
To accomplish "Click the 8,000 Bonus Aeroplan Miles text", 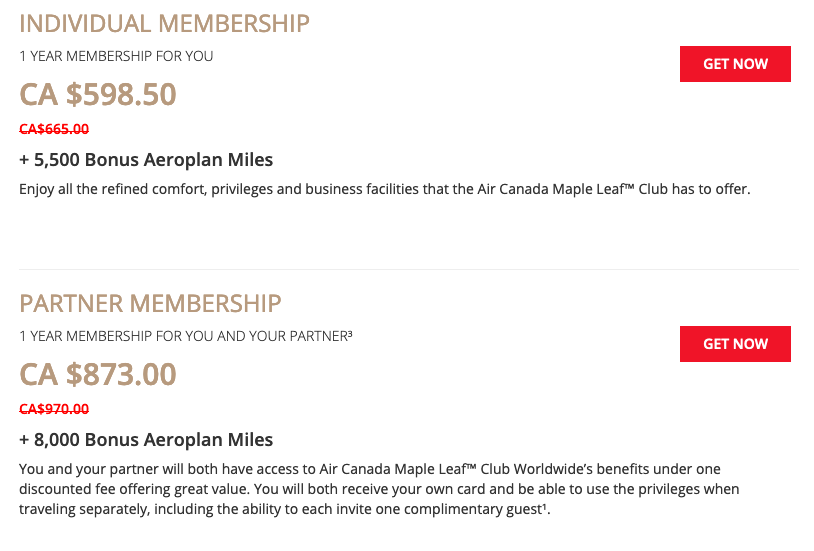I will [x=146, y=440].
